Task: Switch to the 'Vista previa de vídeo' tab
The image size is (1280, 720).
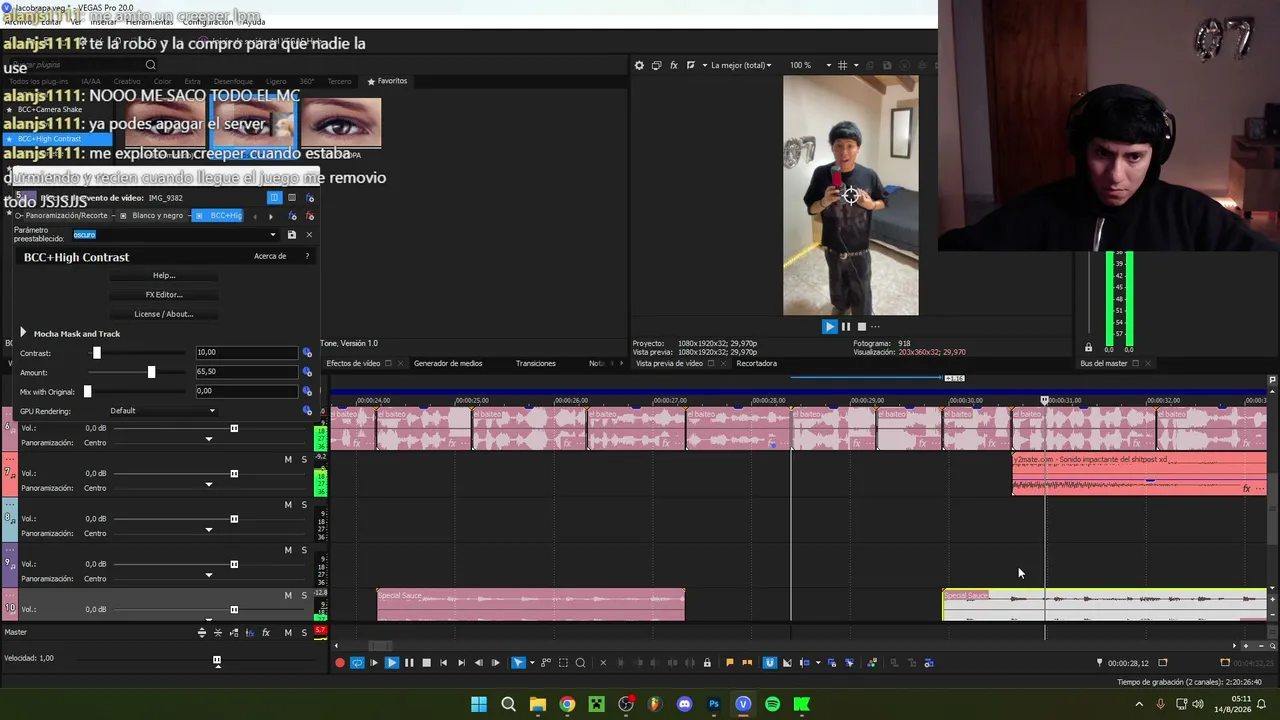Action: (x=669, y=363)
